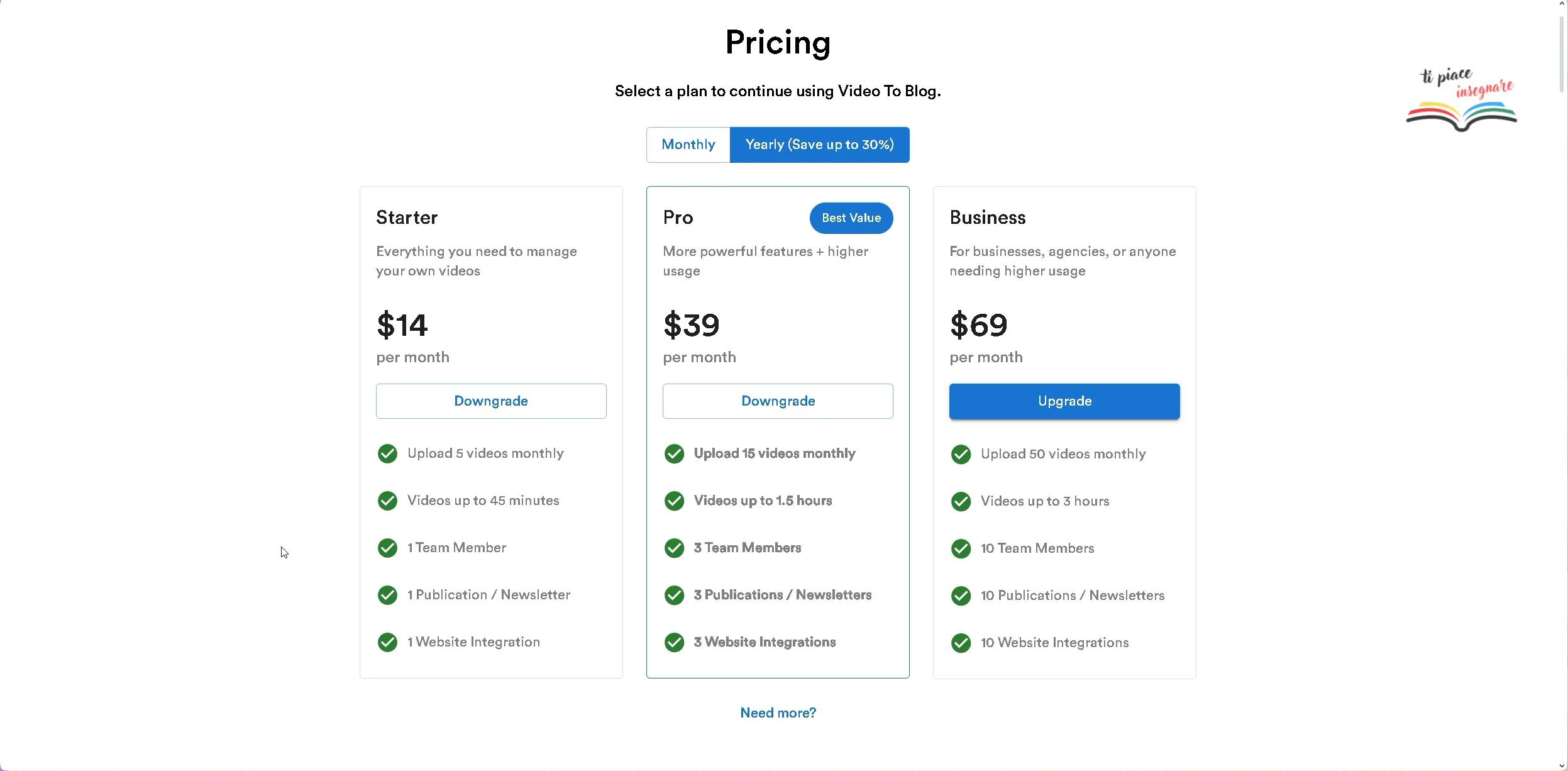Open the 'Need more?' link
This screenshot has width=1568, height=771.
[x=778, y=713]
